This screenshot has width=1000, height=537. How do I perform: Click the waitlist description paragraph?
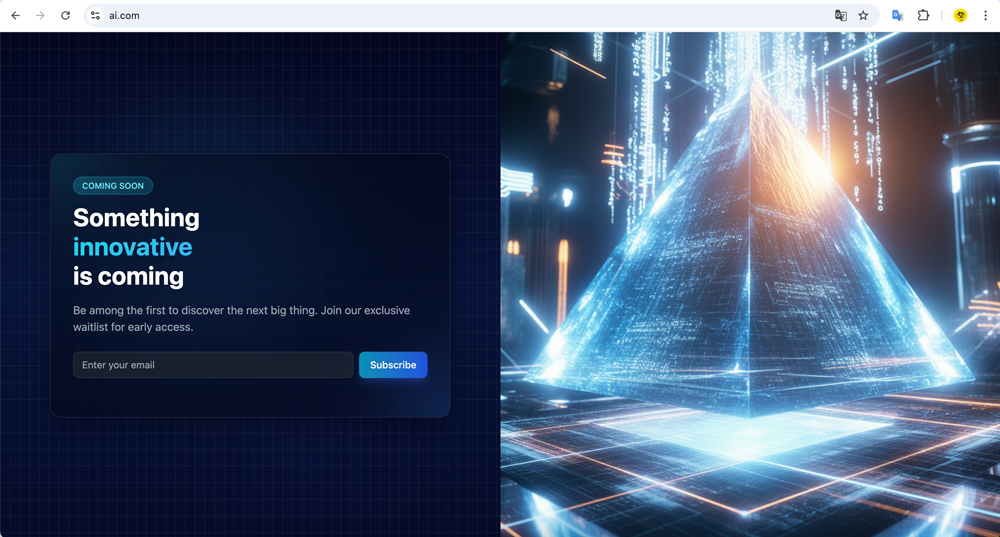coord(242,318)
